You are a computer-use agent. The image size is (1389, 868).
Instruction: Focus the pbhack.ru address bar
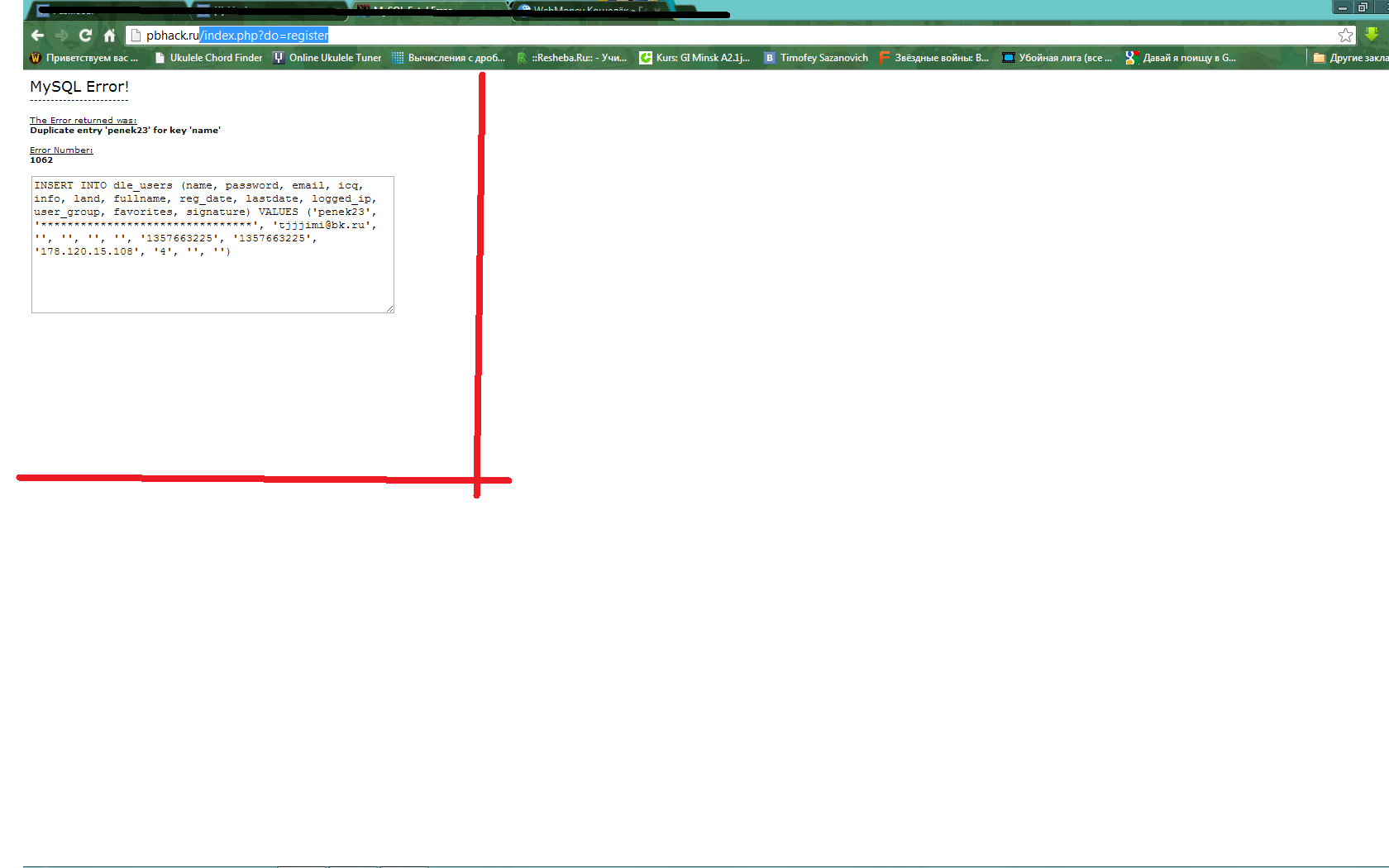[x=740, y=36]
